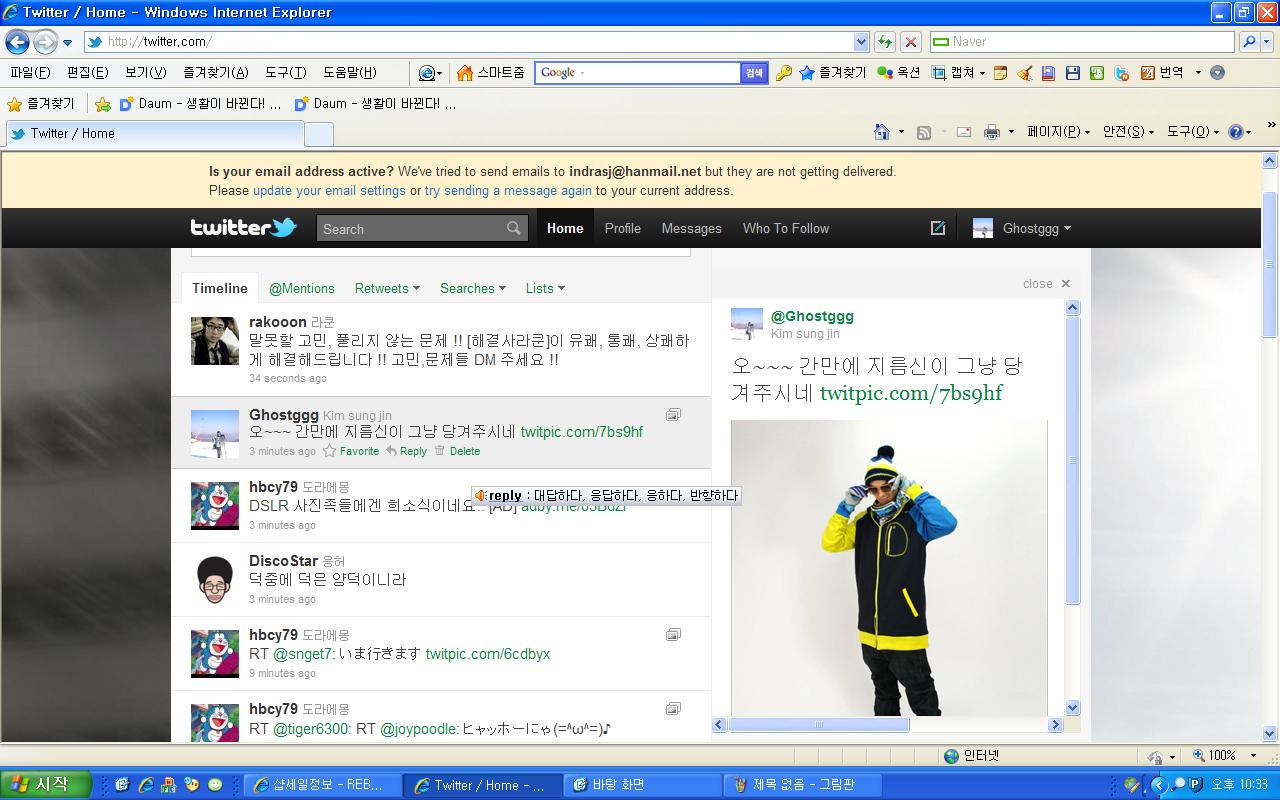Click the add to favorites bar star icon
The image size is (1280, 800).
coord(103,104)
